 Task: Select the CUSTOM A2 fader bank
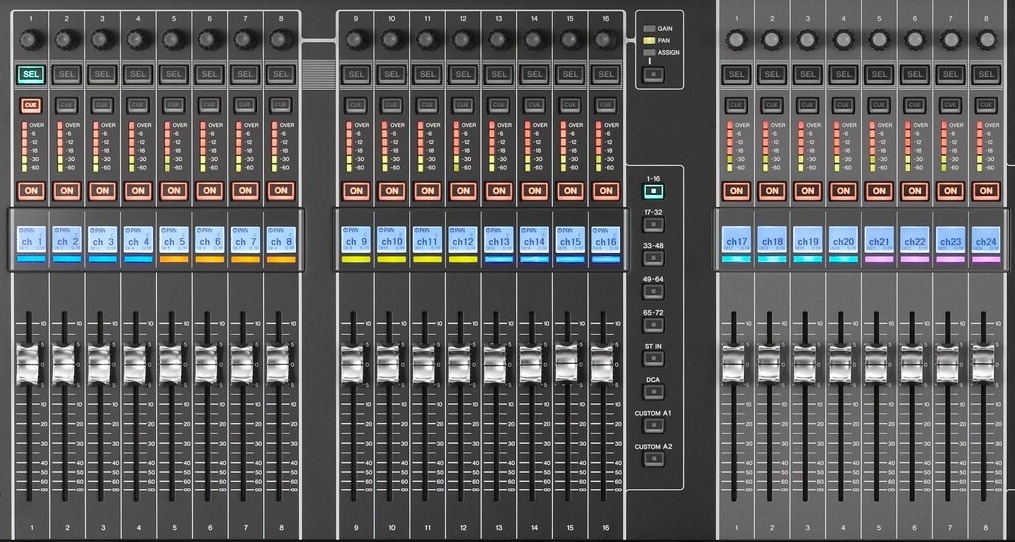click(653, 460)
